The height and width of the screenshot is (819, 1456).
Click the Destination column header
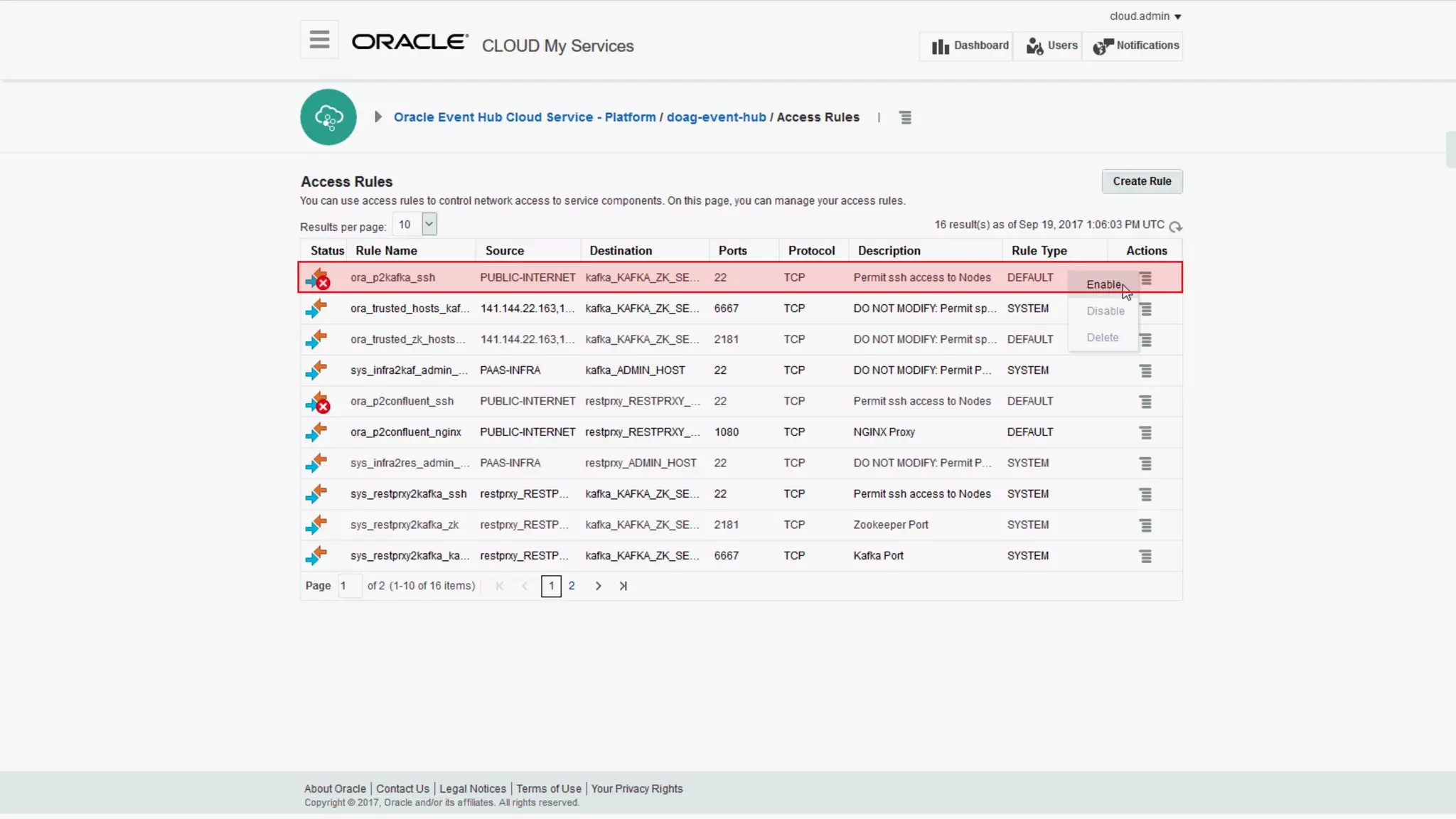click(x=621, y=251)
